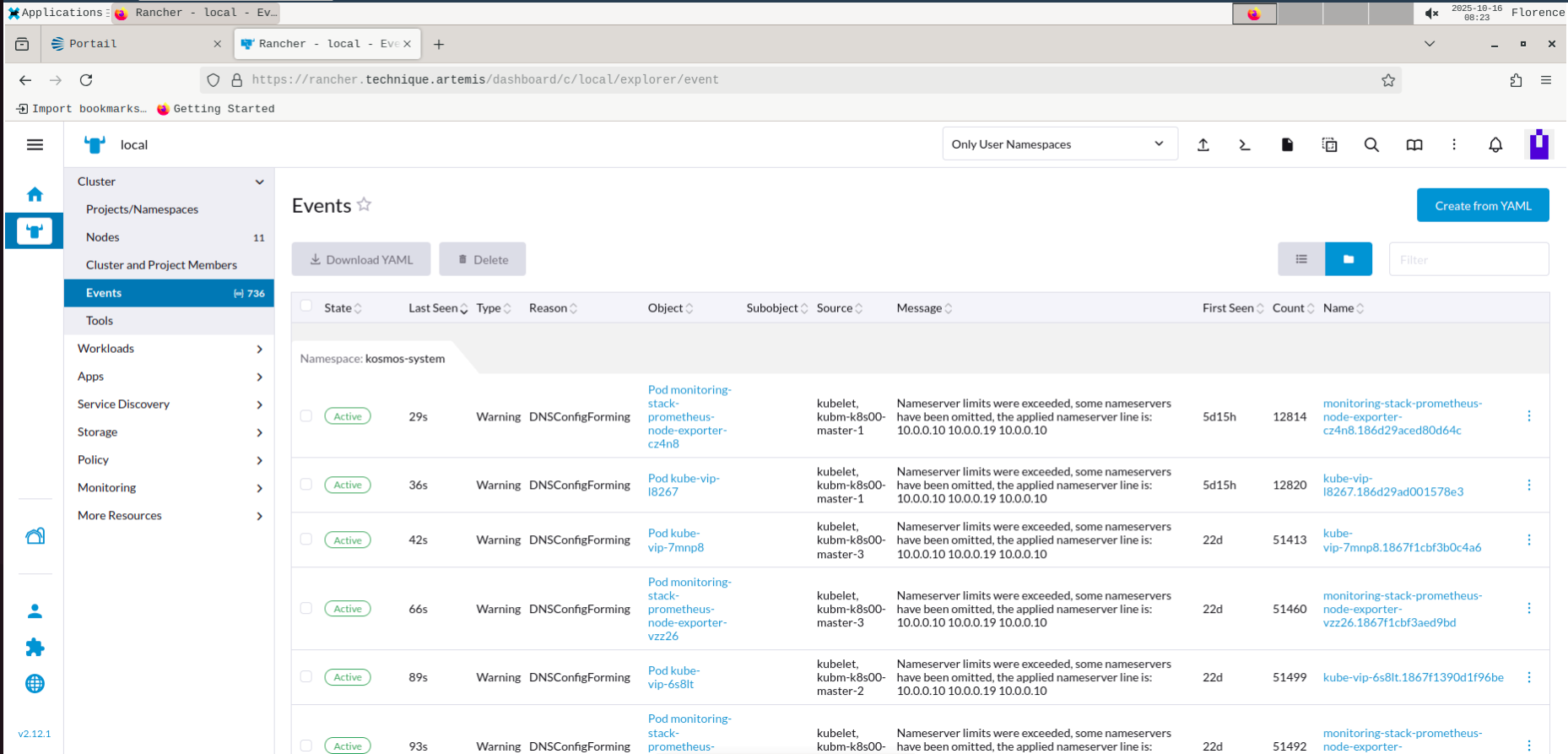Click the kubectl shell icon in header
Image resolution: width=1568 pixels, height=754 pixels.
click(x=1245, y=145)
